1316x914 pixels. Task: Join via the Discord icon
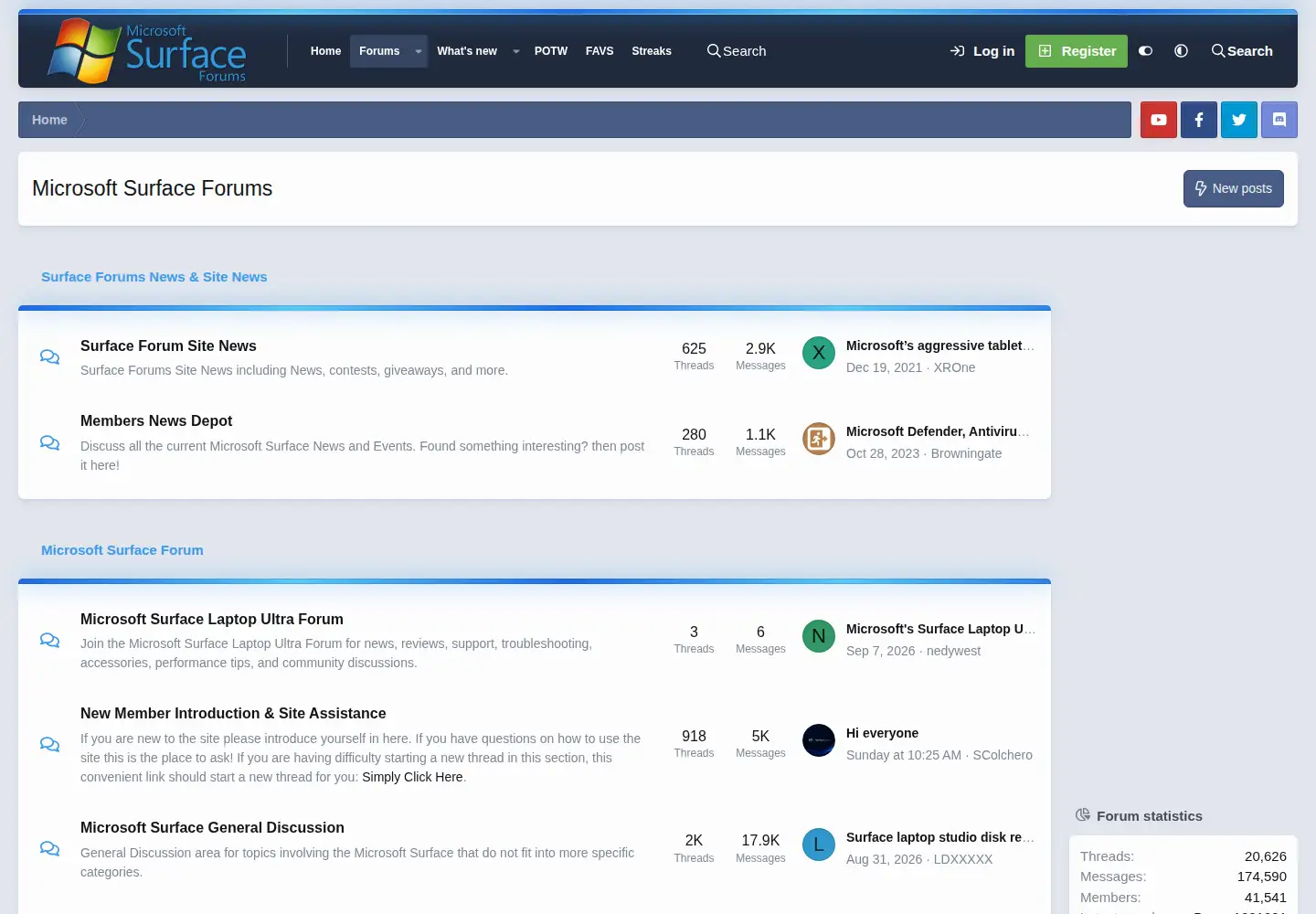point(1279,120)
